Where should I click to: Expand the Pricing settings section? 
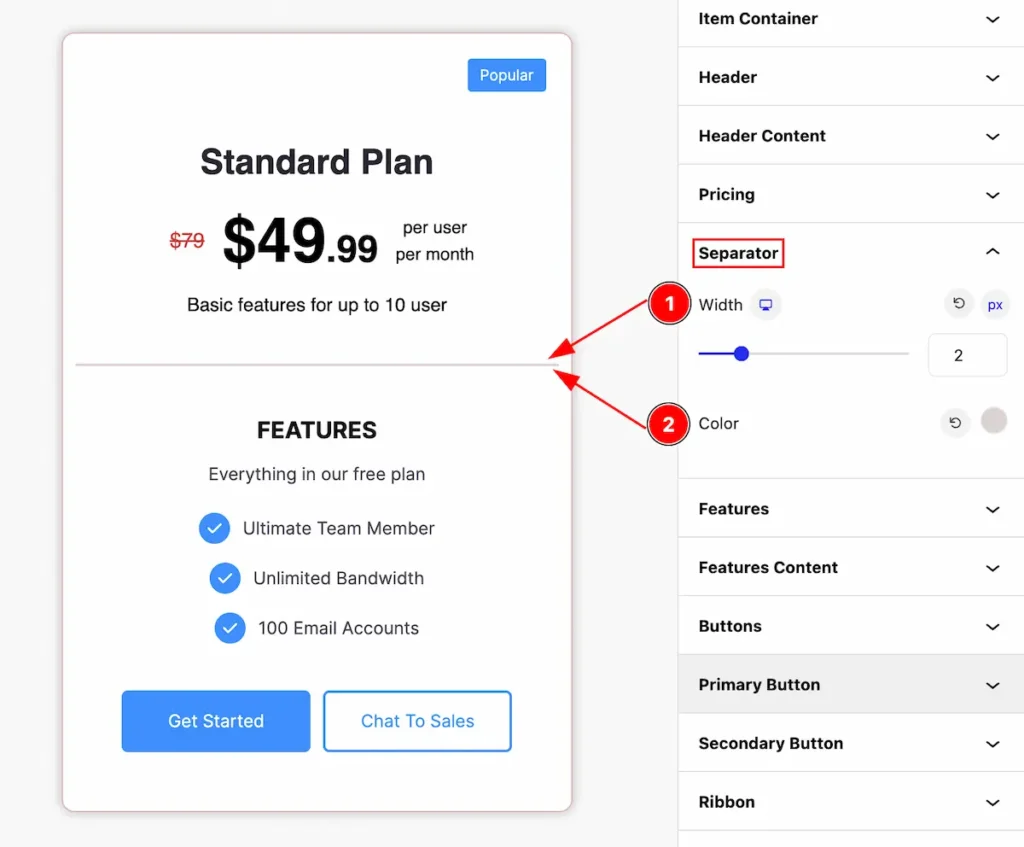coord(851,194)
